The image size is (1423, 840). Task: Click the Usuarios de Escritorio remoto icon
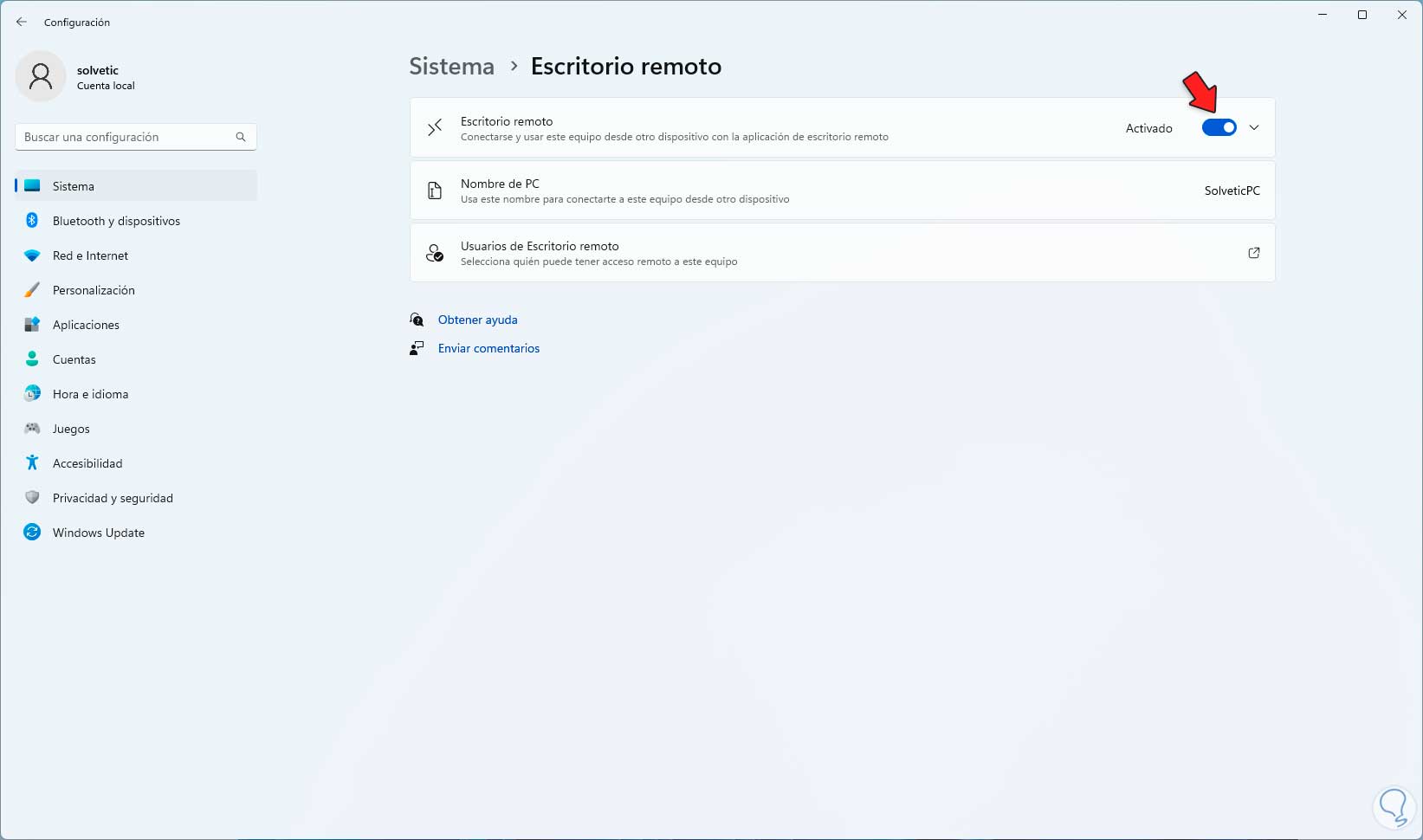coord(435,253)
